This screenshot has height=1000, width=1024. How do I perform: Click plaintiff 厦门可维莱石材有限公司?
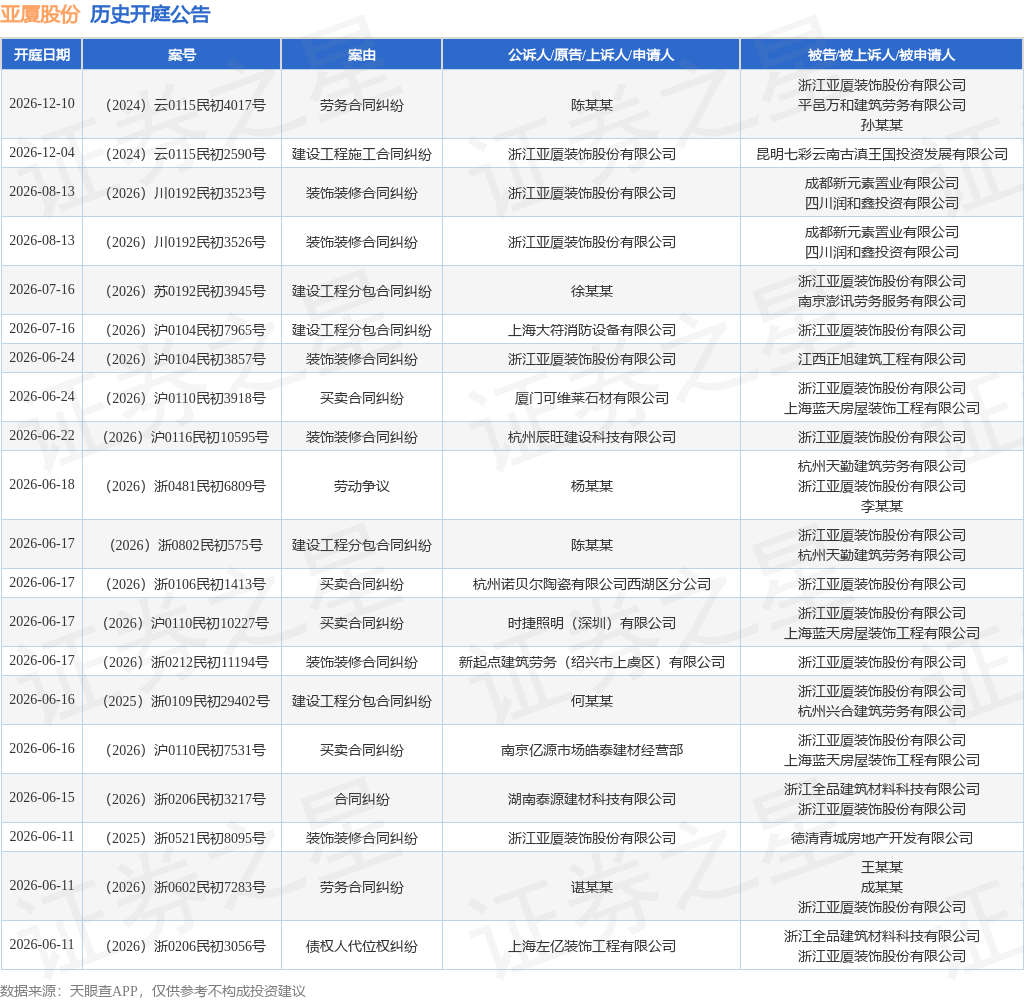tap(592, 398)
